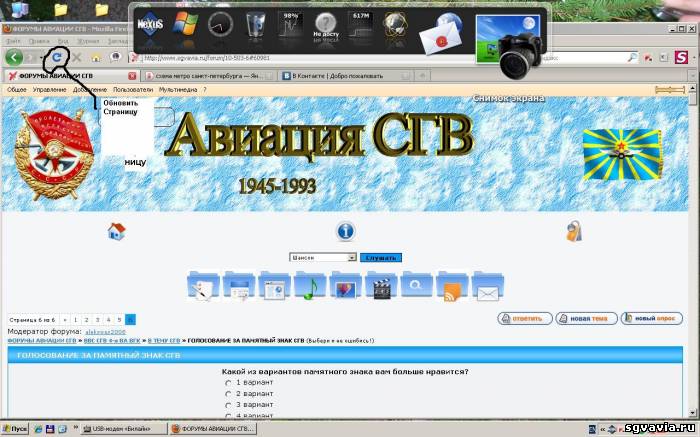Click the 'Слушать' button

380,257
